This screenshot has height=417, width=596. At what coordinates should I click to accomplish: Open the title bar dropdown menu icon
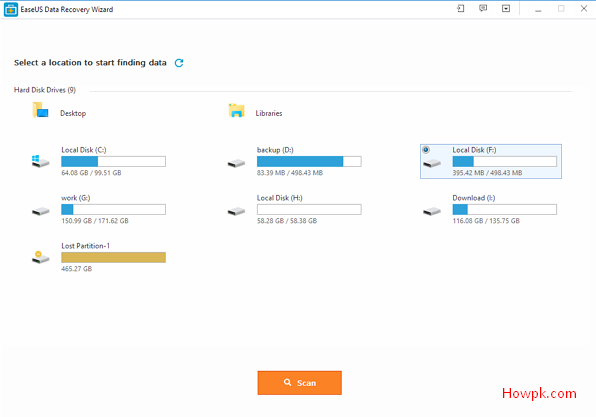point(506,8)
